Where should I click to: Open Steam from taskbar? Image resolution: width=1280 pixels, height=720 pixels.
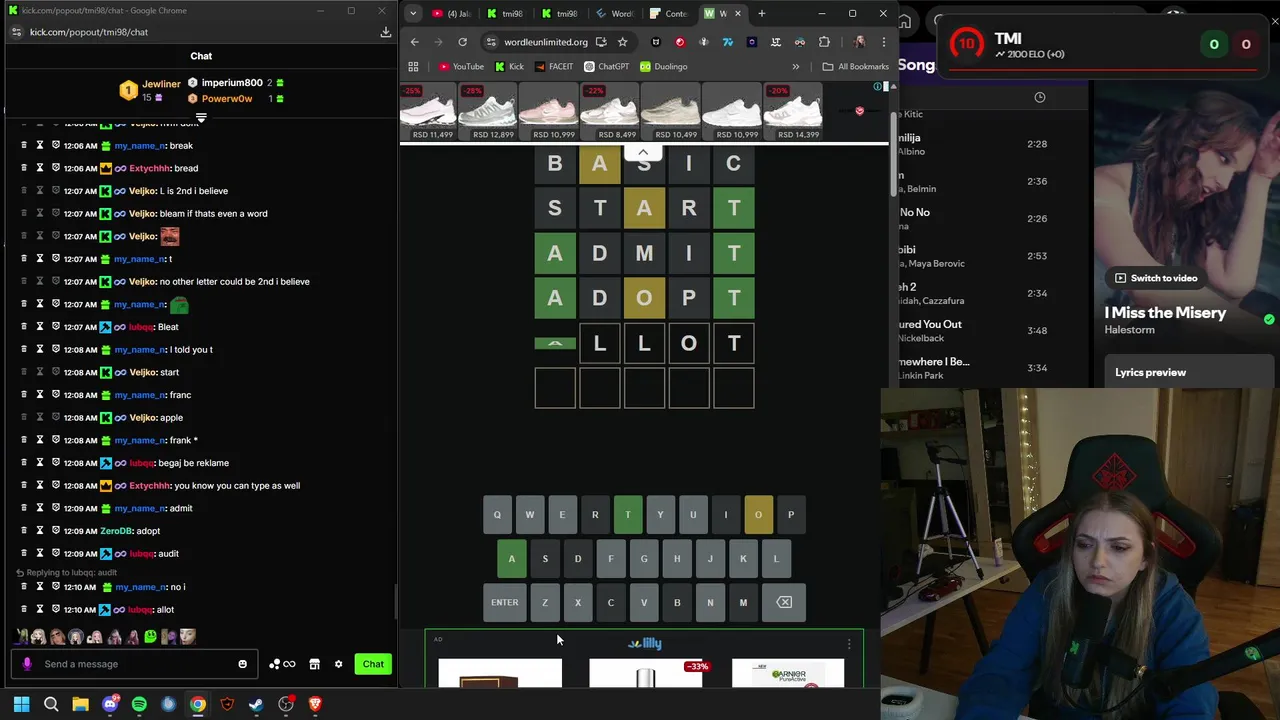click(256, 704)
